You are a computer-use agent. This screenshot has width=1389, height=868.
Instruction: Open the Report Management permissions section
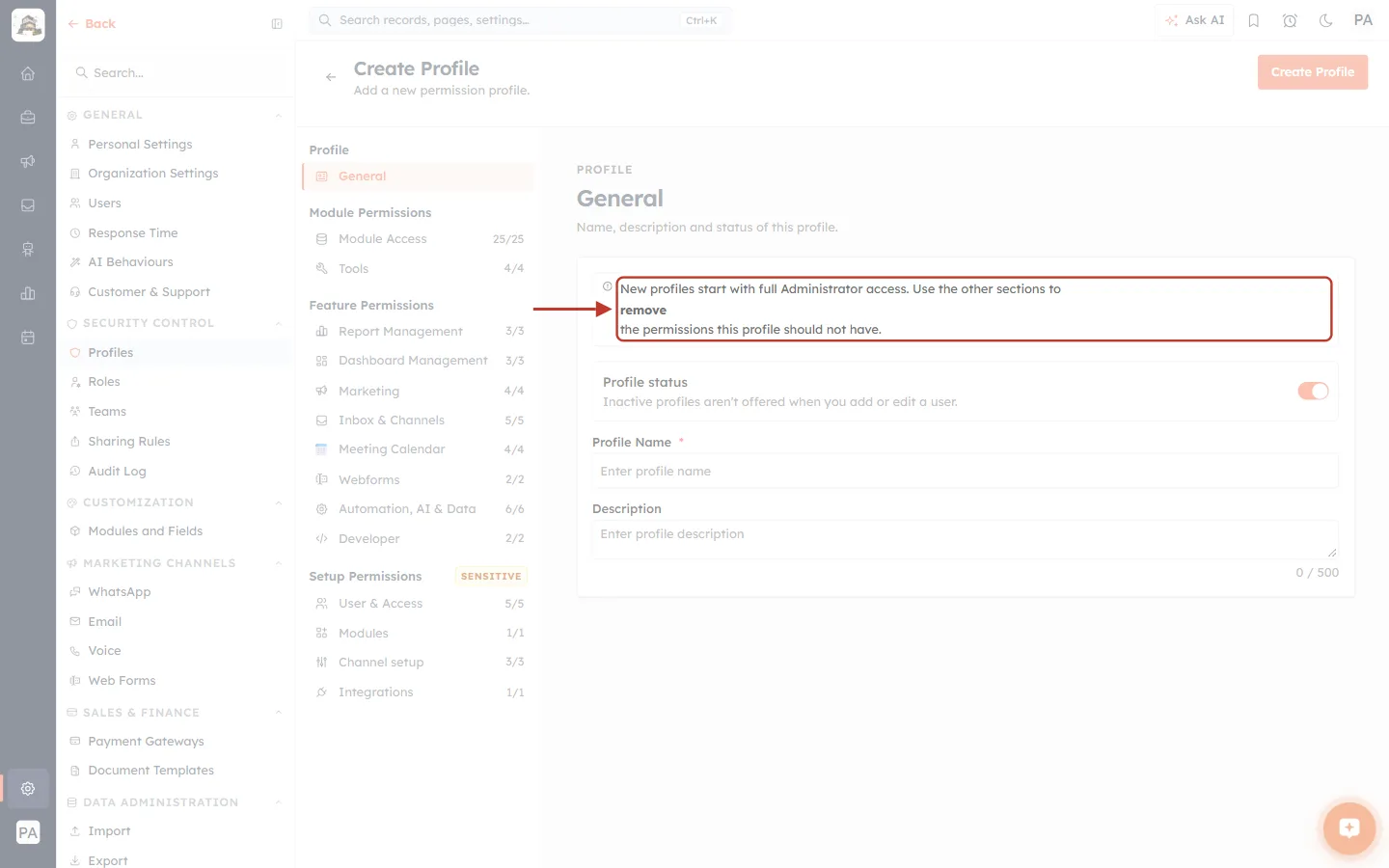click(x=418, y=332)
